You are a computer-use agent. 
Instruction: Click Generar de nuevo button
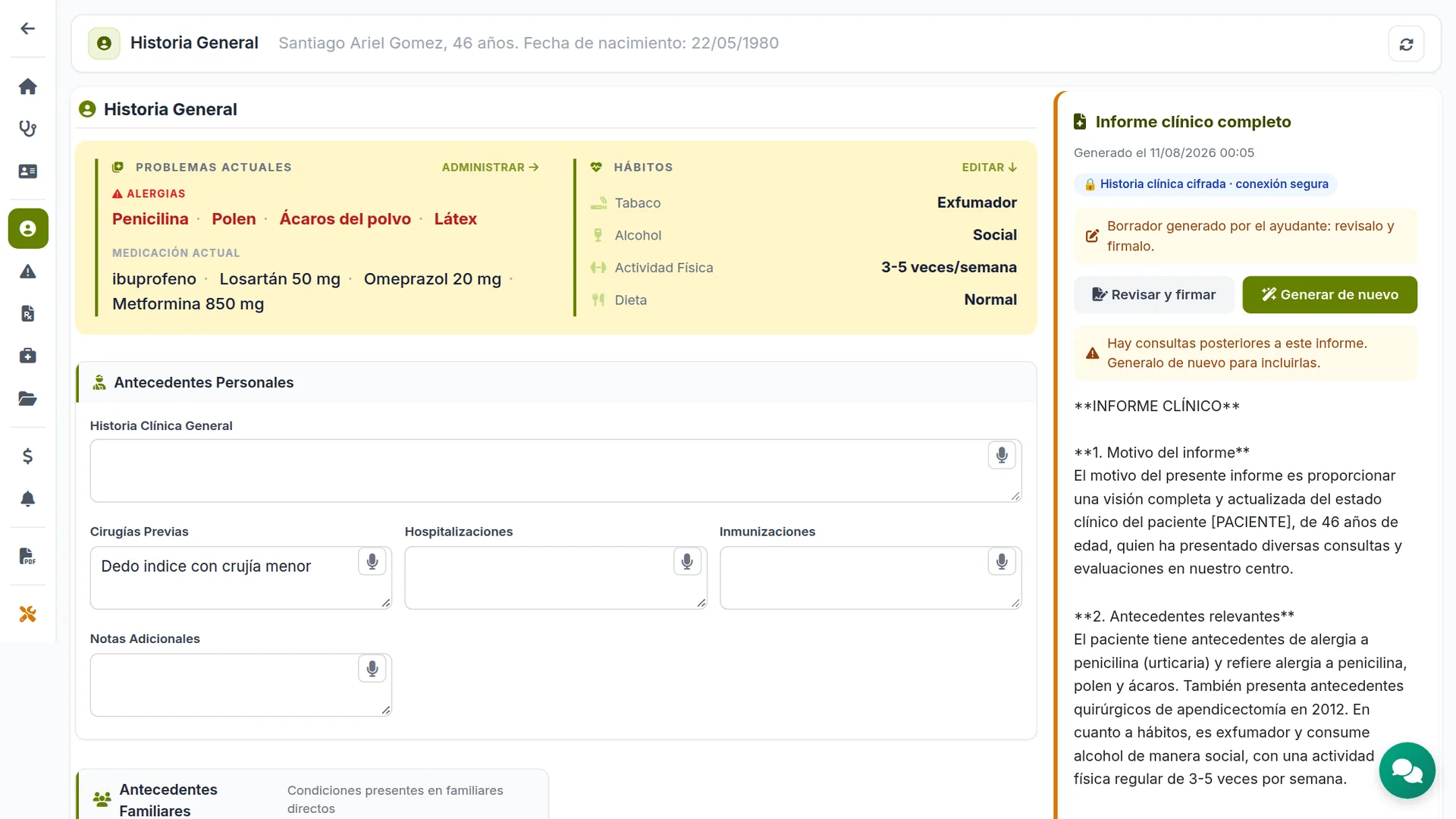coord(1329,295)
